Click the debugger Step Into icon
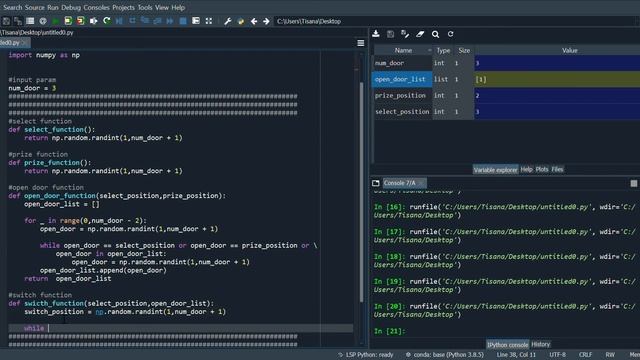The height and width of the screenshot is (360, 640). 145,21
